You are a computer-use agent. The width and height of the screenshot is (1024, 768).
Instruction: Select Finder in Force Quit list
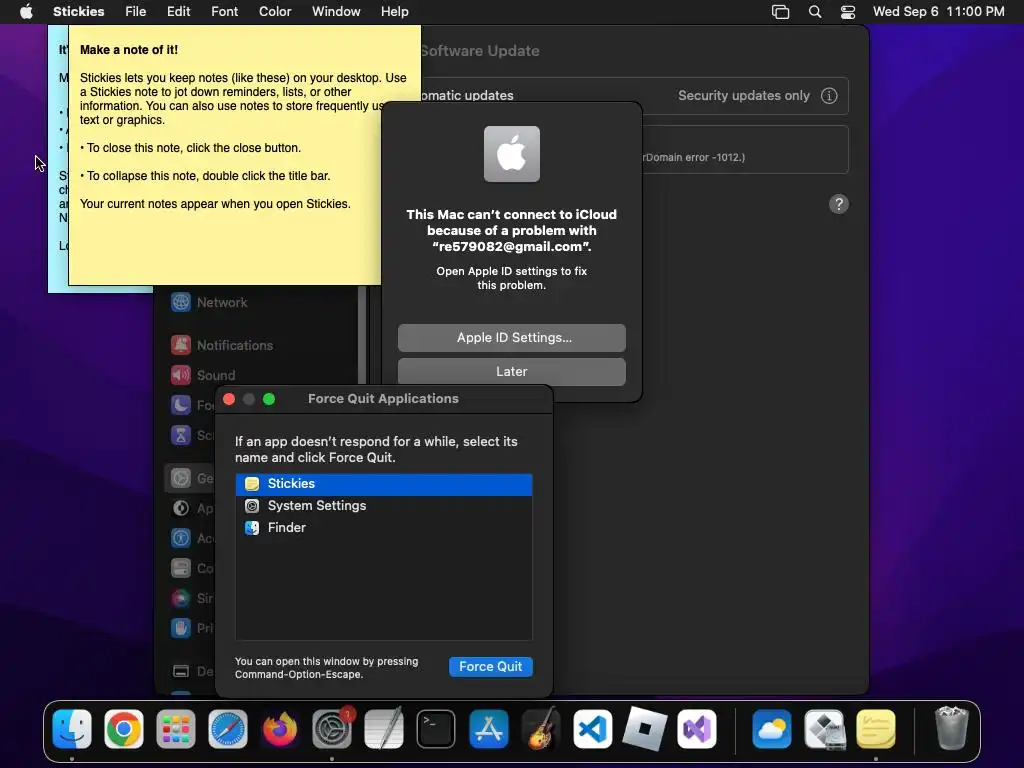(383, 528)
